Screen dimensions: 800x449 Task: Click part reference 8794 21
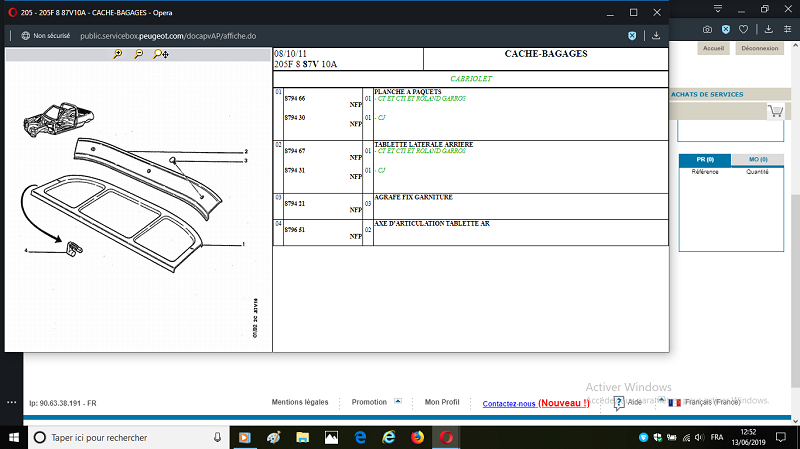(x=295, y=204)
